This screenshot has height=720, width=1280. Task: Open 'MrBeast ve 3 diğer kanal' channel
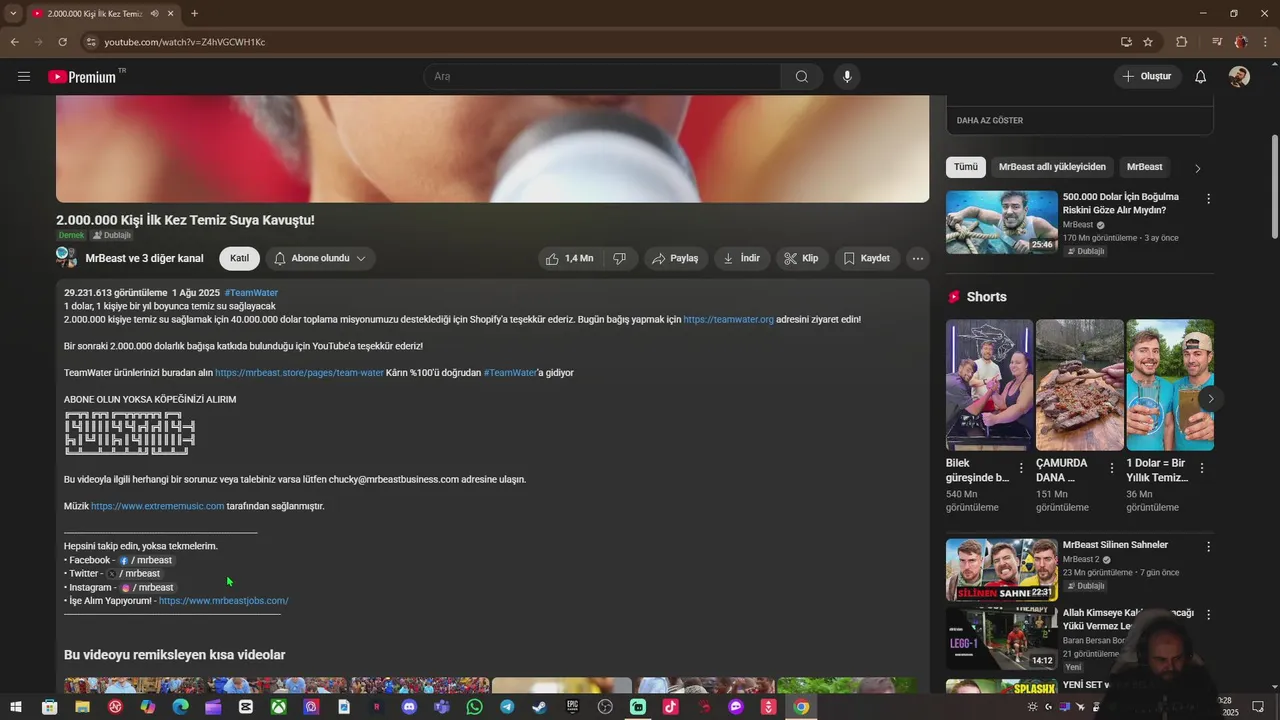tap(144, 258)
